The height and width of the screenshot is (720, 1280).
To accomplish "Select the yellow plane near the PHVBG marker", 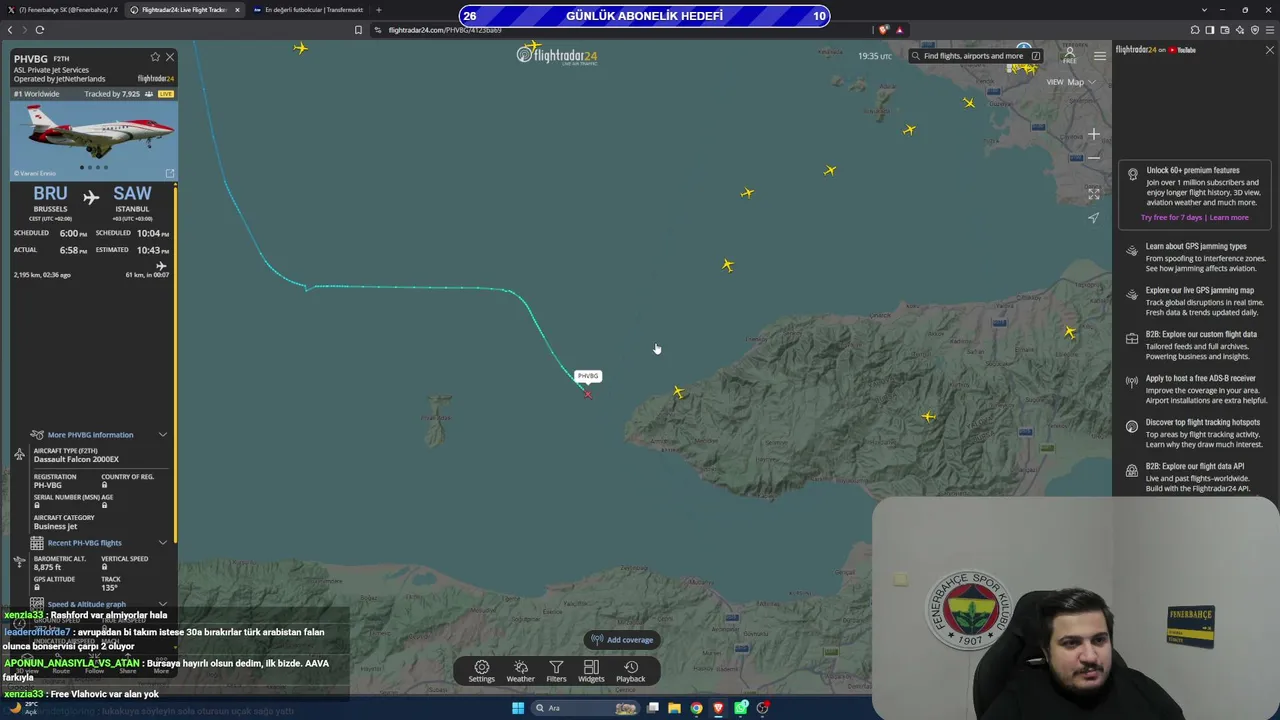I will [679, 393].
